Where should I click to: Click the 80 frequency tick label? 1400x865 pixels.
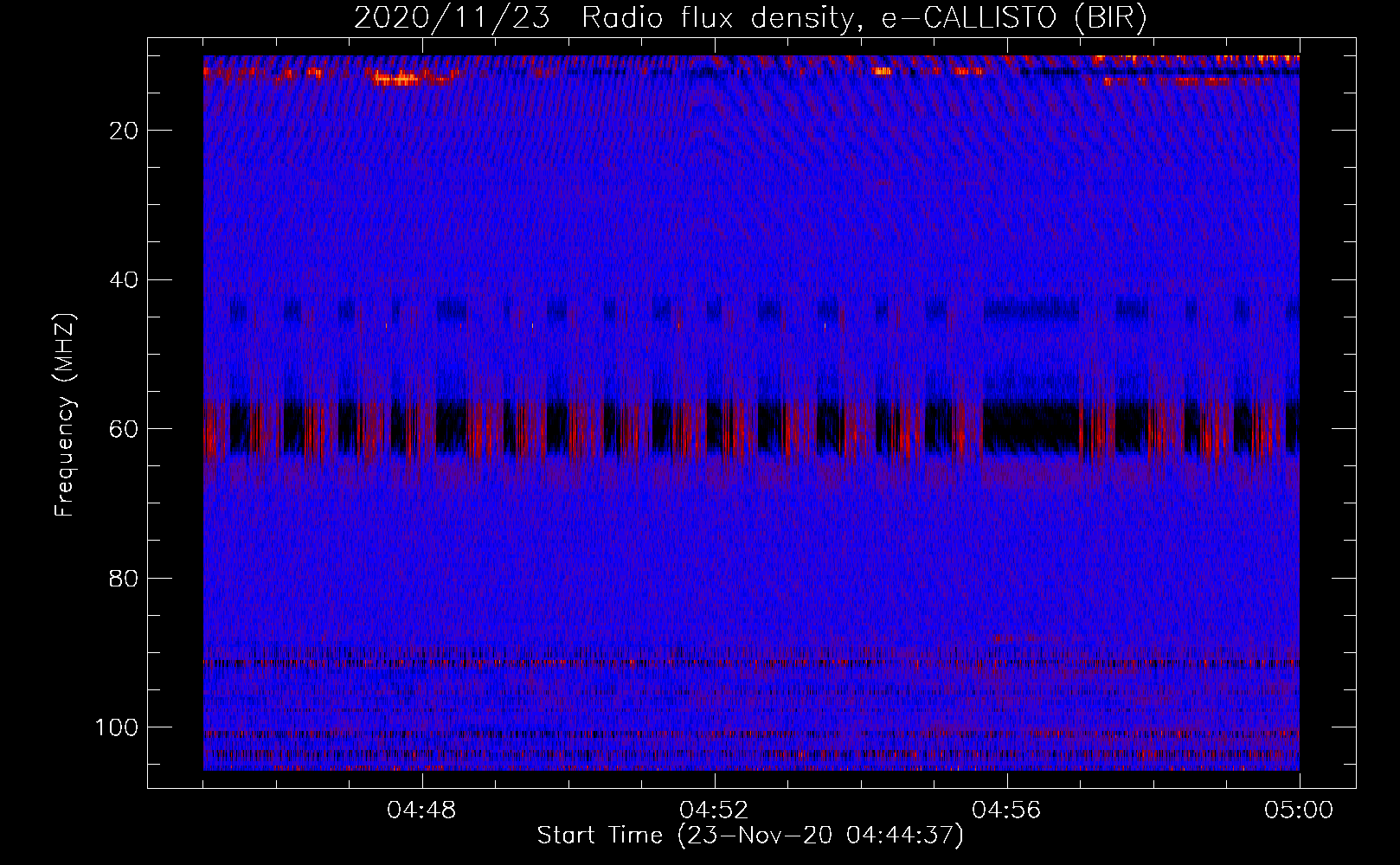click(x=125, y=579)
